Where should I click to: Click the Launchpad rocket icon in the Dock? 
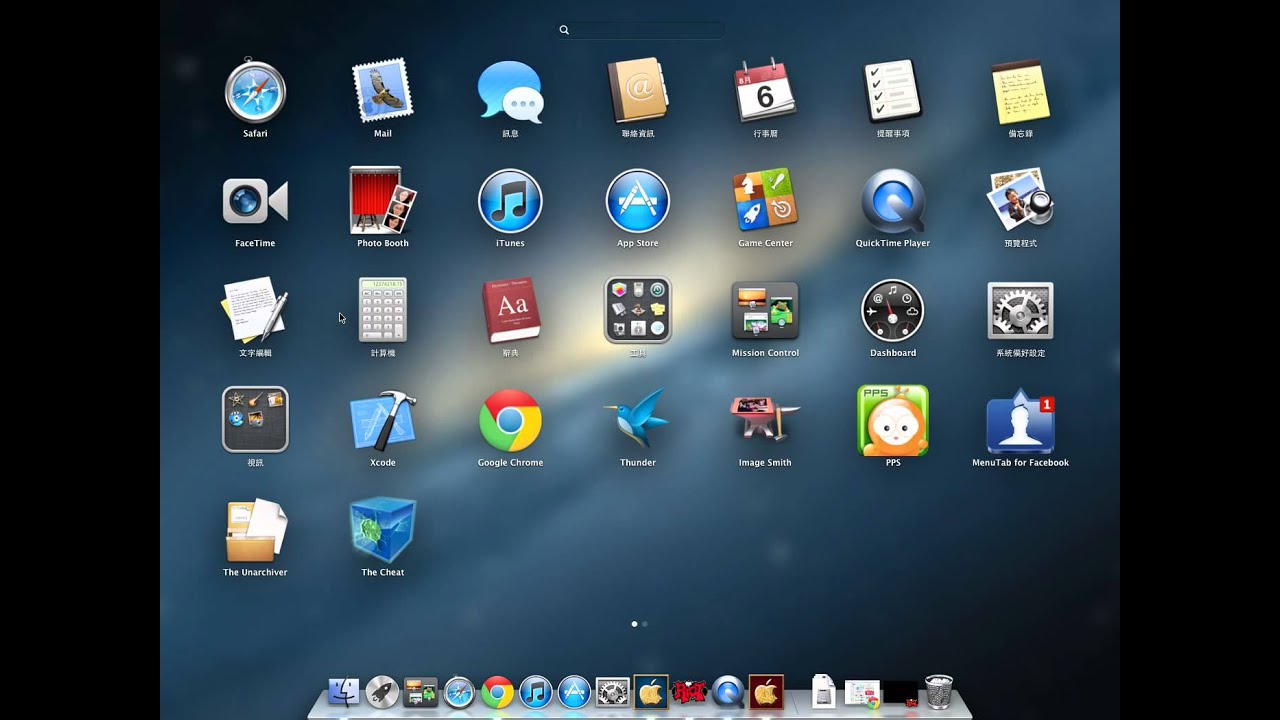382,691
